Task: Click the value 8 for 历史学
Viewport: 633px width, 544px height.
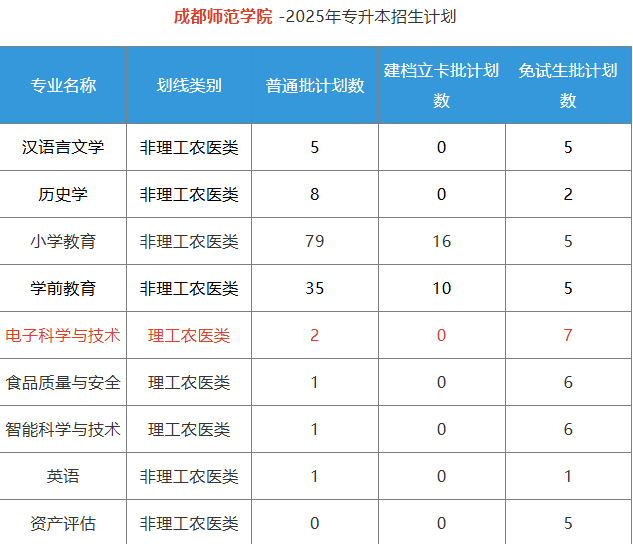Action: coord(315,195)
